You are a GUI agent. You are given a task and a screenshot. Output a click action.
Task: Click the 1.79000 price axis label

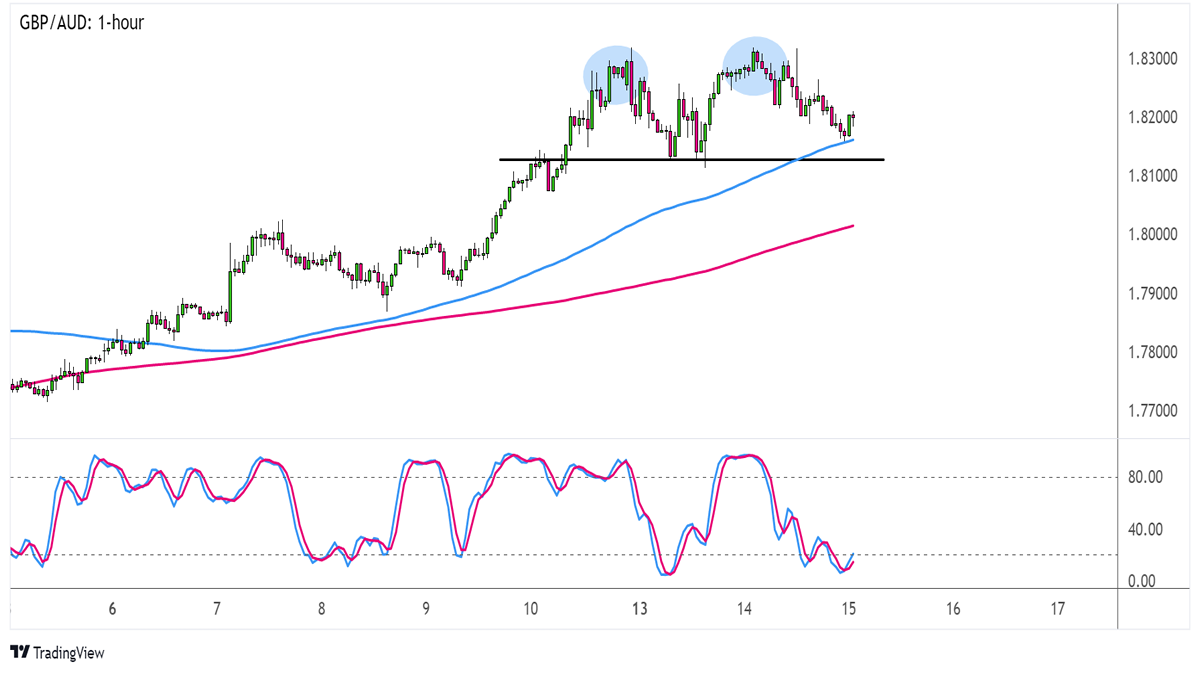tap(1155, 294)
